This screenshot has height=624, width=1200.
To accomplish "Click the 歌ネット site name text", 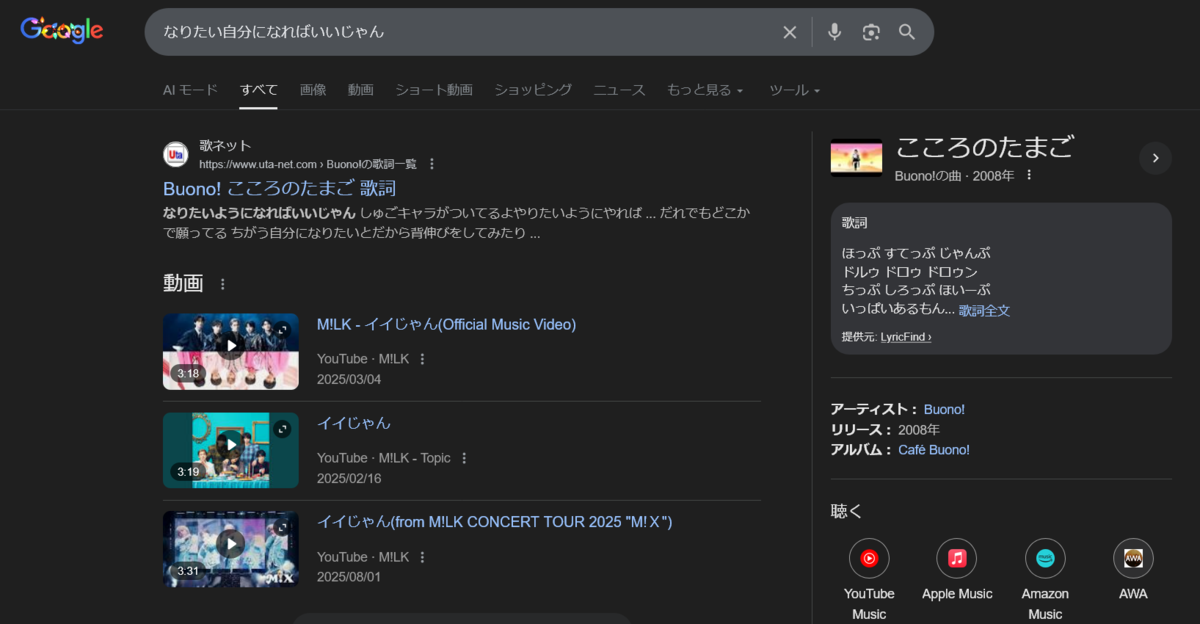I will click(225, 146).
